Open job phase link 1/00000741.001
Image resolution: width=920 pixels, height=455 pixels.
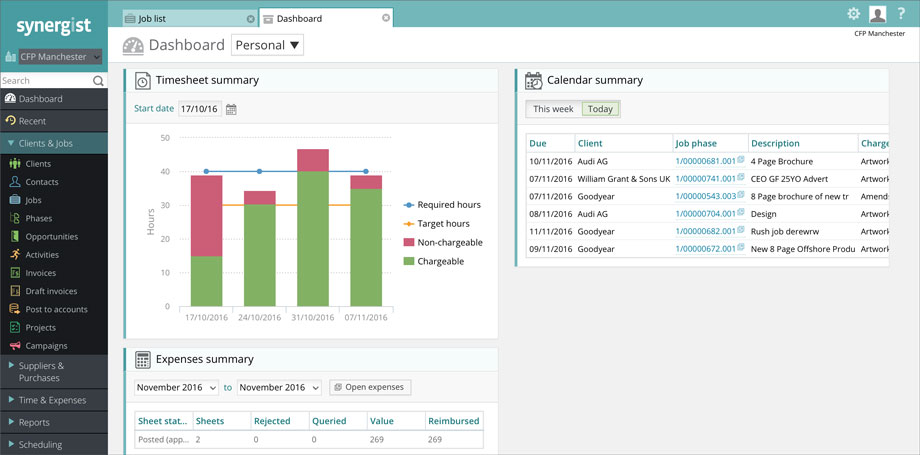tap(705, 178)
